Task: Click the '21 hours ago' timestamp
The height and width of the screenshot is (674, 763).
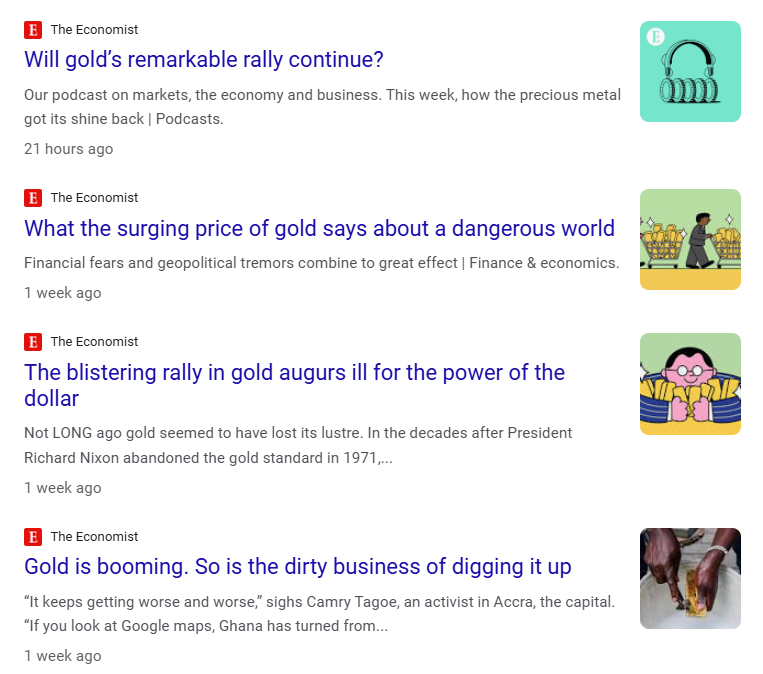Action: [69, 149]
